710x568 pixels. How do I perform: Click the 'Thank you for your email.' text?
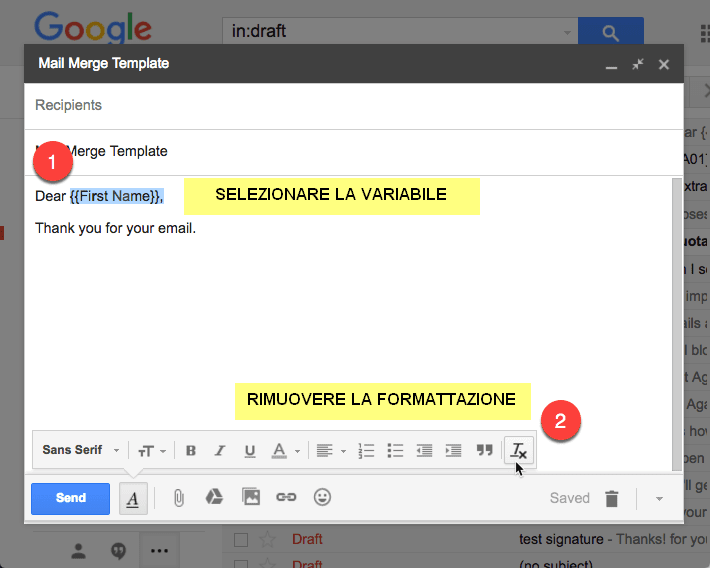point(115,228)
